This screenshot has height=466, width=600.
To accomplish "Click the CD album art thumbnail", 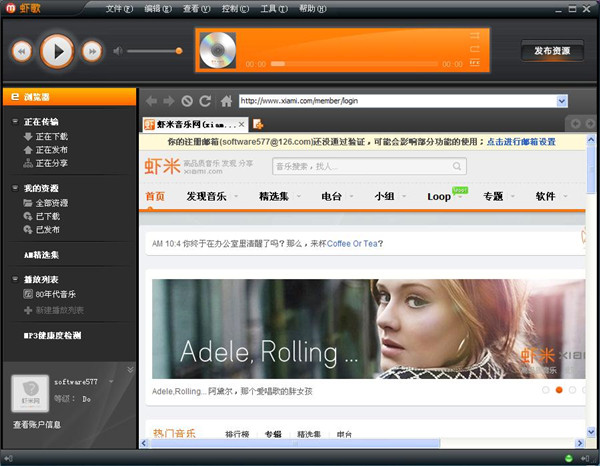I will coord(217,50).
